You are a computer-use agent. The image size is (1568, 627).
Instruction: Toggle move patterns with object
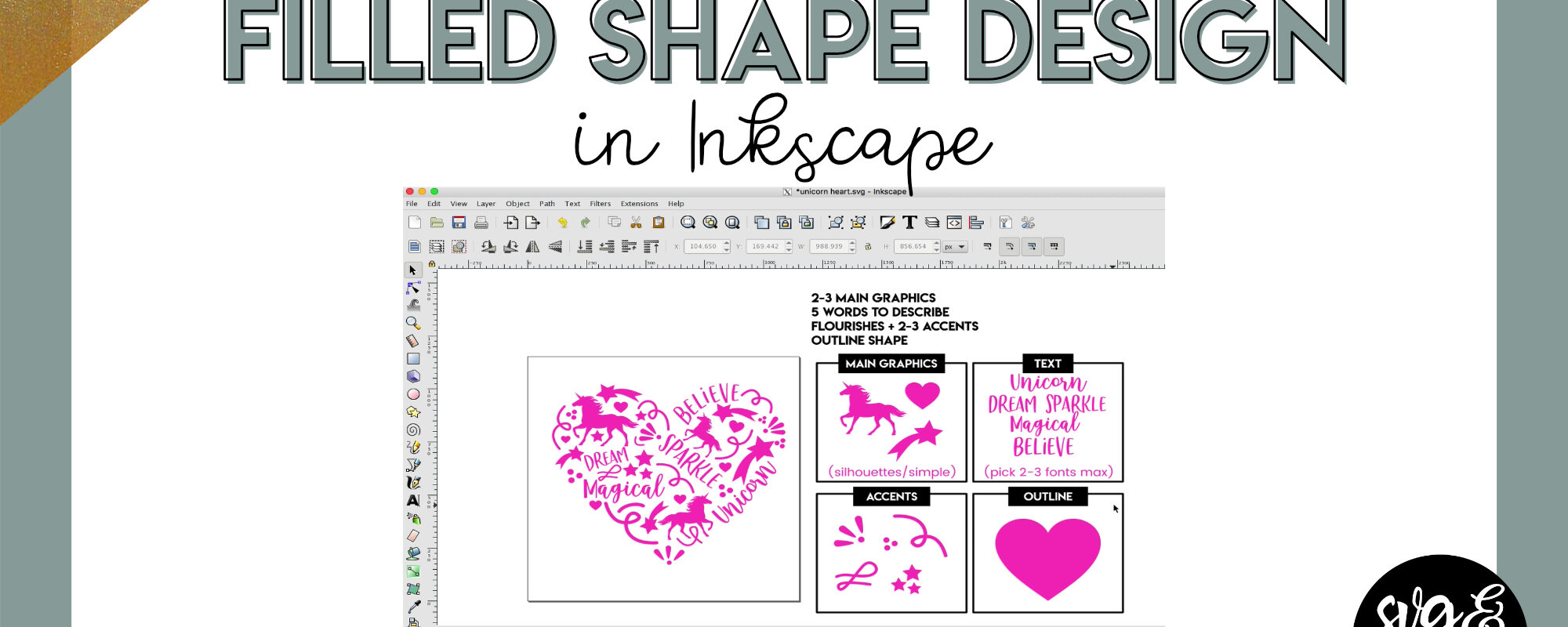[1054, 246]
